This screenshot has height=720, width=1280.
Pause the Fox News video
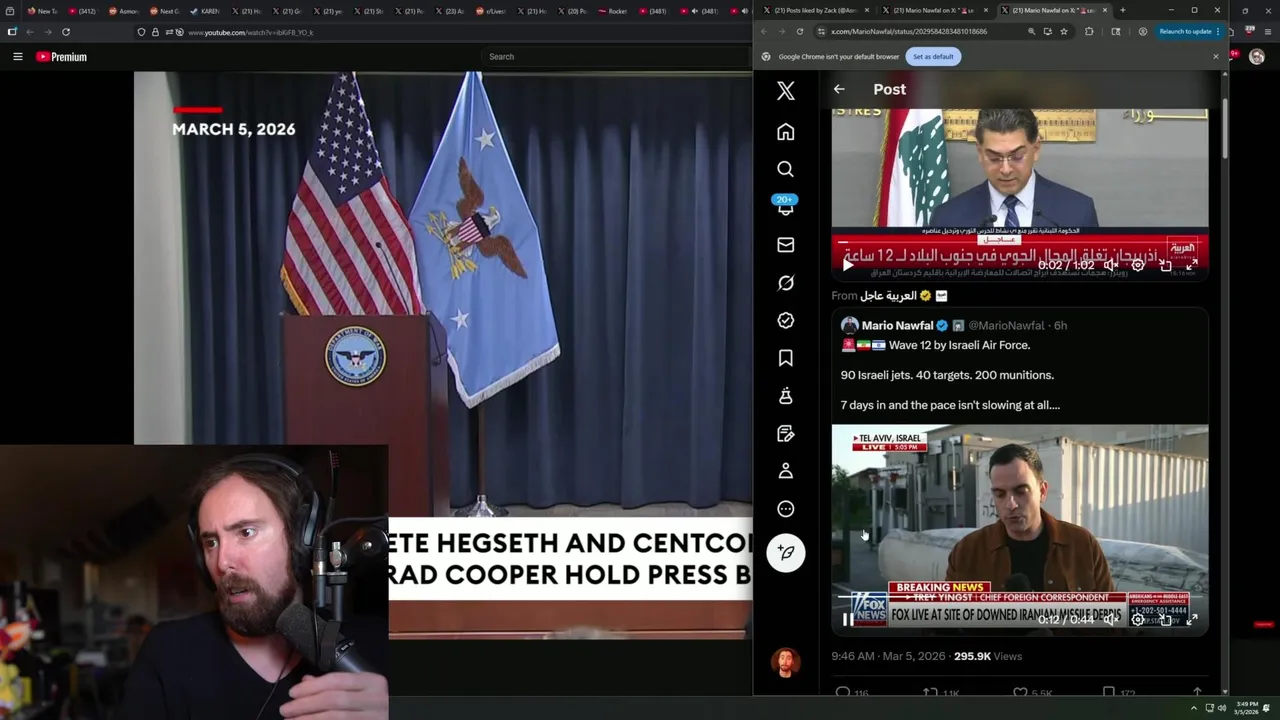(x=848, y=619)
